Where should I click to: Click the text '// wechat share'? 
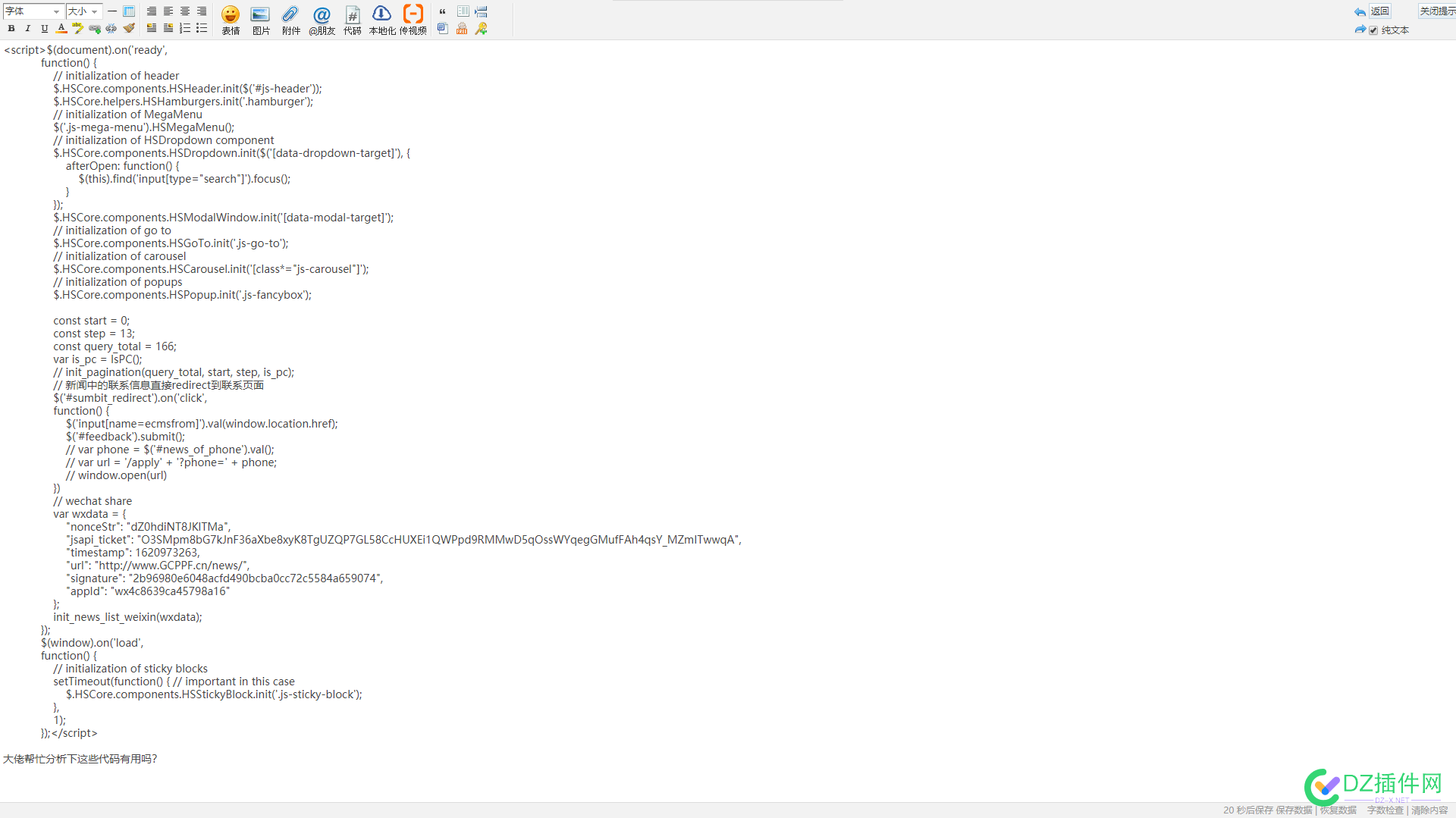[93, 501]
